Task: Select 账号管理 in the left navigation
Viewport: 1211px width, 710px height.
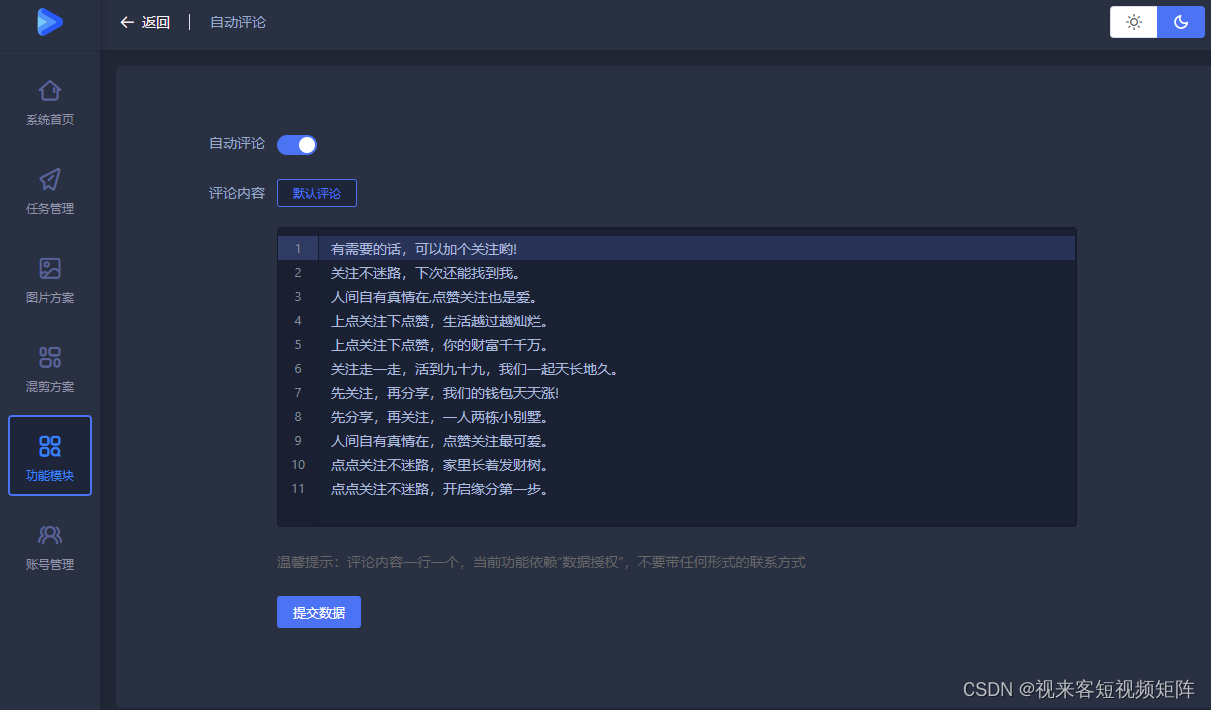Action: [x=49, y=545]
